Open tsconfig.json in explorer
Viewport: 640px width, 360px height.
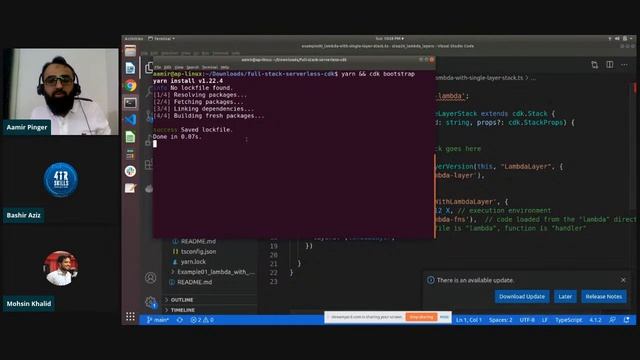tap(198, 251)
